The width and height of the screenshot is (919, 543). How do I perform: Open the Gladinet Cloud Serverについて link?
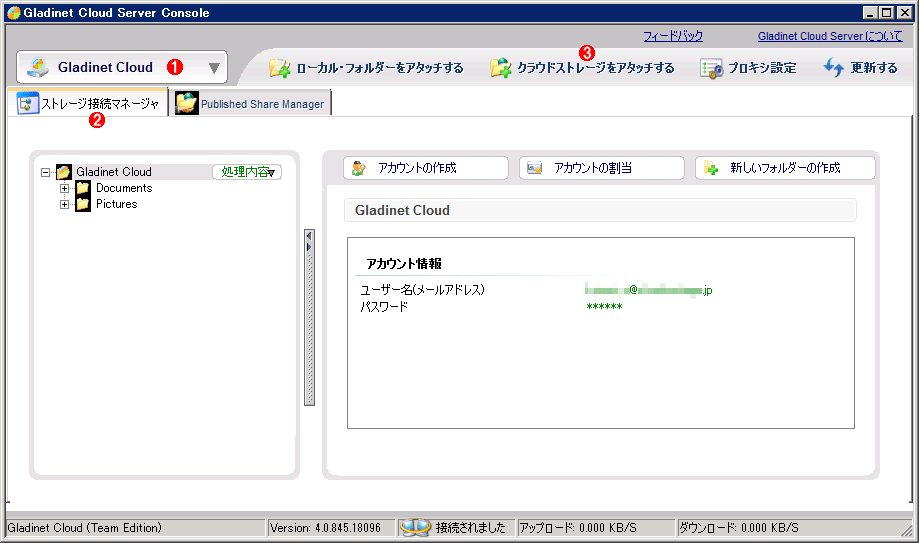[830, 36]
